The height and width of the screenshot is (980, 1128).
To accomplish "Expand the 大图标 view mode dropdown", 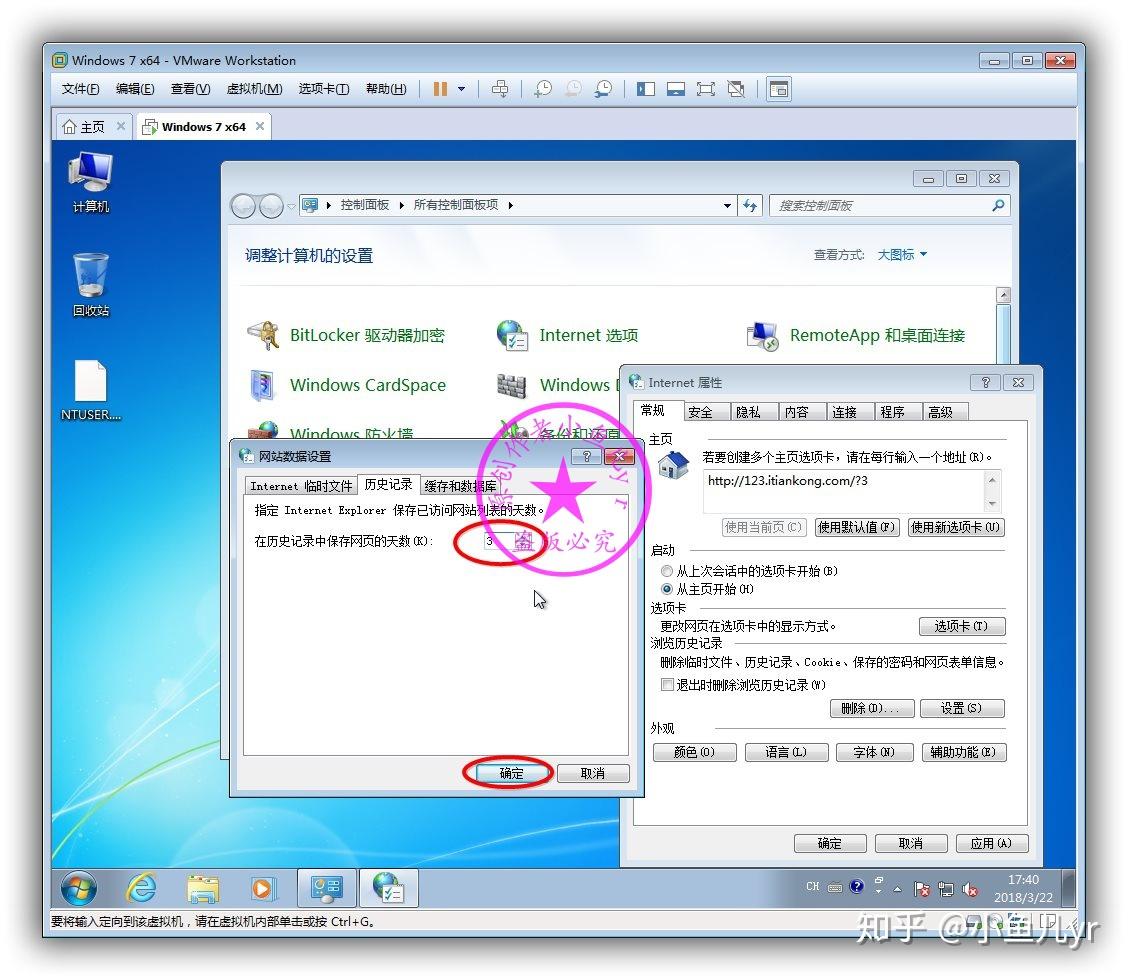I will coord(902,255).
